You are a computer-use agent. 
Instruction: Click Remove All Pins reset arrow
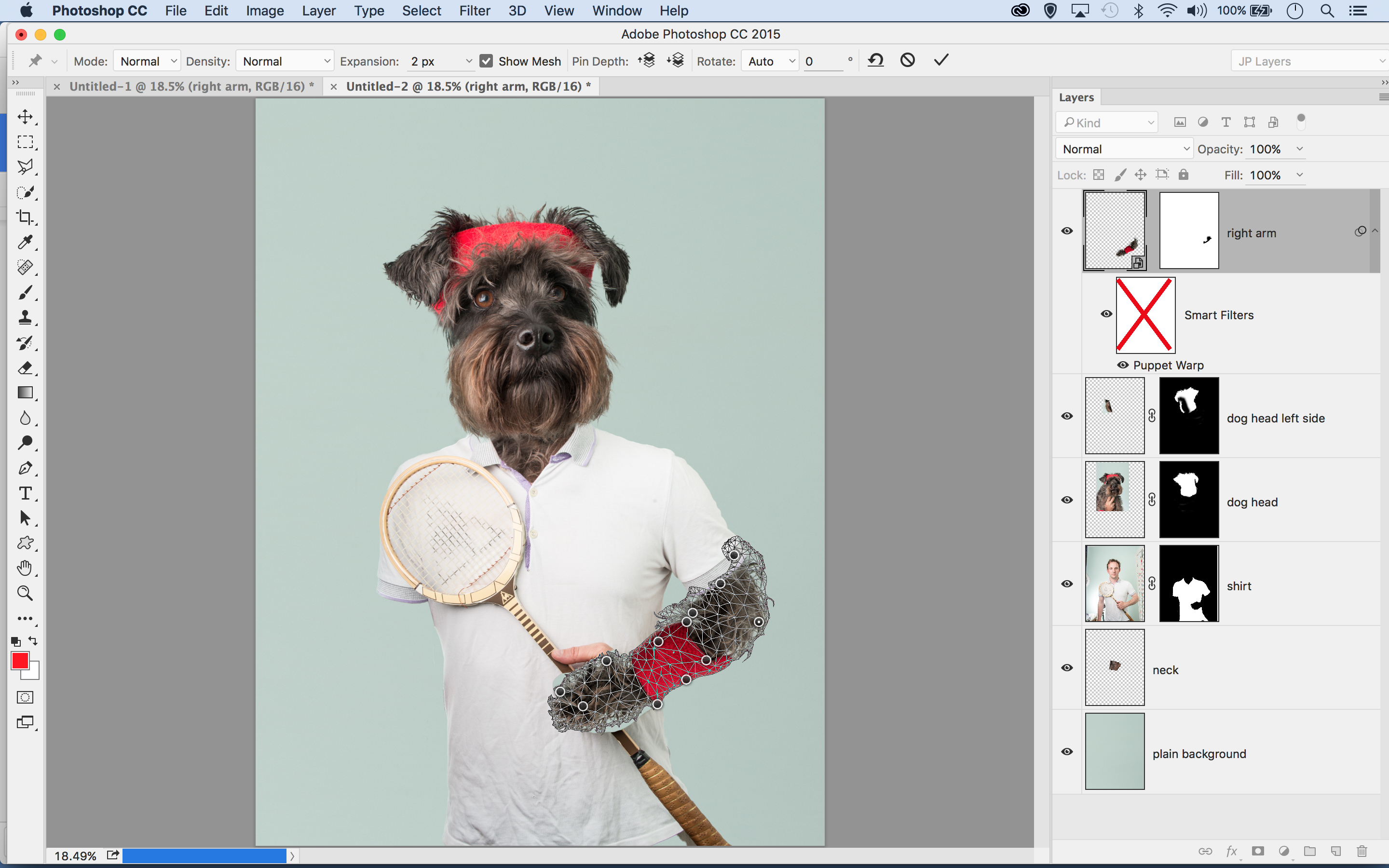[875, 60]
